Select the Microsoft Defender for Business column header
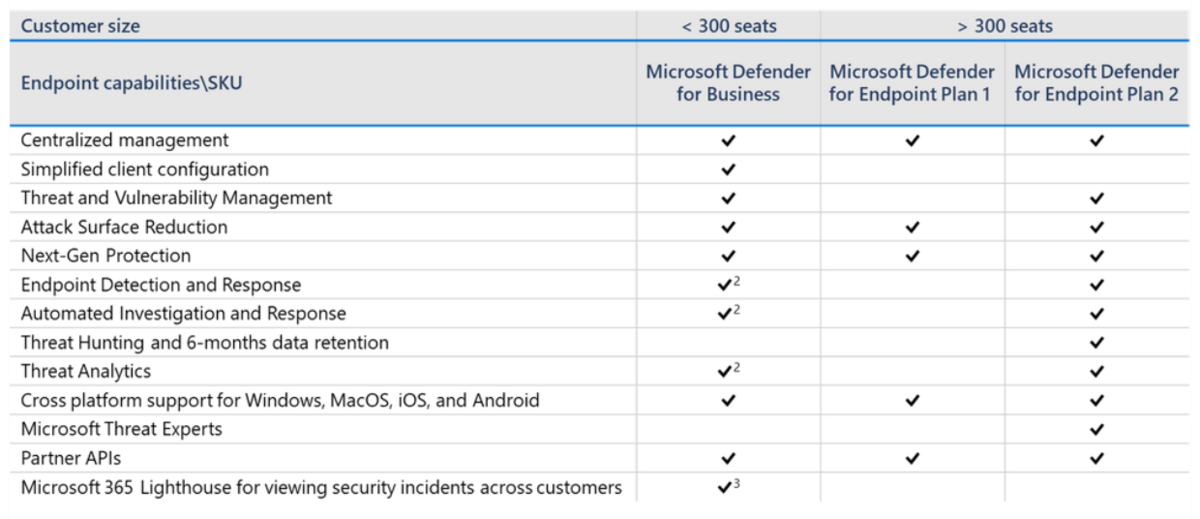Image resolution: width=1200 pixels, height=519 pixels. (728, 83)
